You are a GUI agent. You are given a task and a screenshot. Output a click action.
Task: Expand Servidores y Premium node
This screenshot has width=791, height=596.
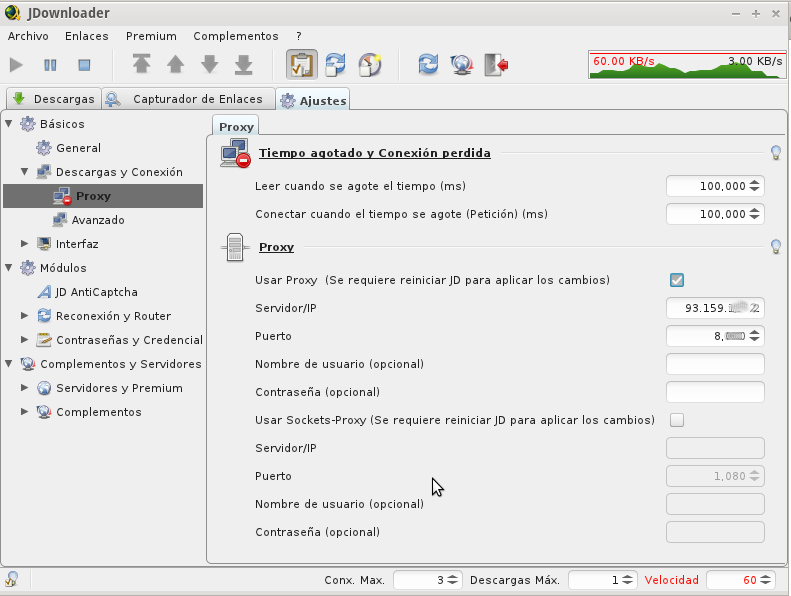(x=24, y=388)
